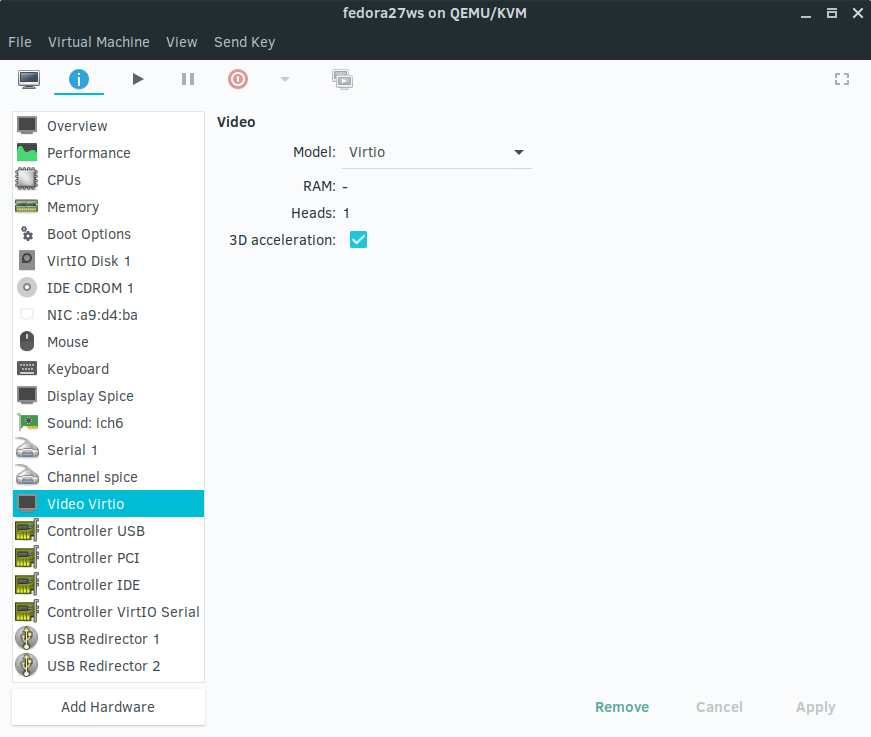Select CPUs in hardware list
Screen dimensions: 871x737
[x=108, y=180]
